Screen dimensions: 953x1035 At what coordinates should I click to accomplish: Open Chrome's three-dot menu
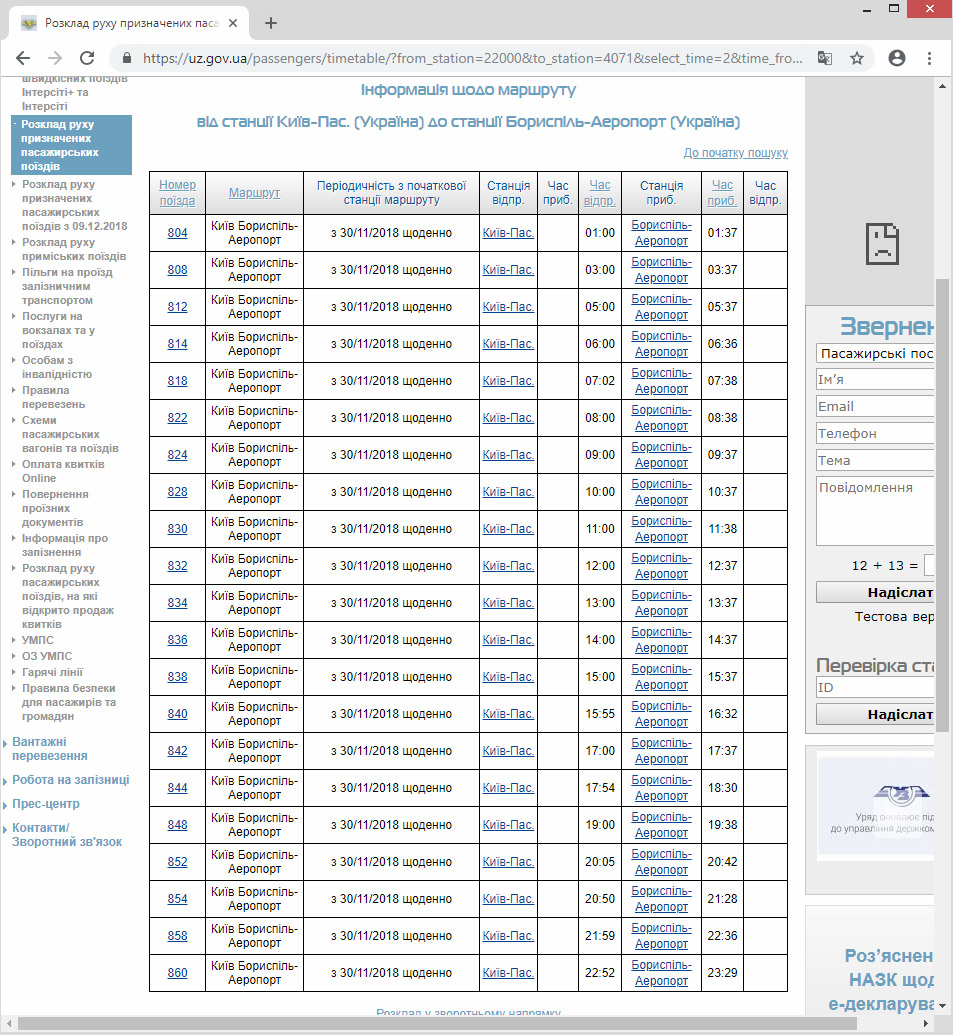[929, 58]
